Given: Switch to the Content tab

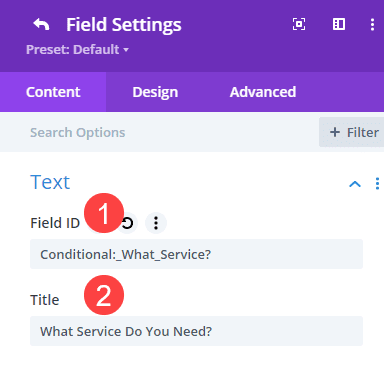Looking at the screenshot, I should 53,92.
